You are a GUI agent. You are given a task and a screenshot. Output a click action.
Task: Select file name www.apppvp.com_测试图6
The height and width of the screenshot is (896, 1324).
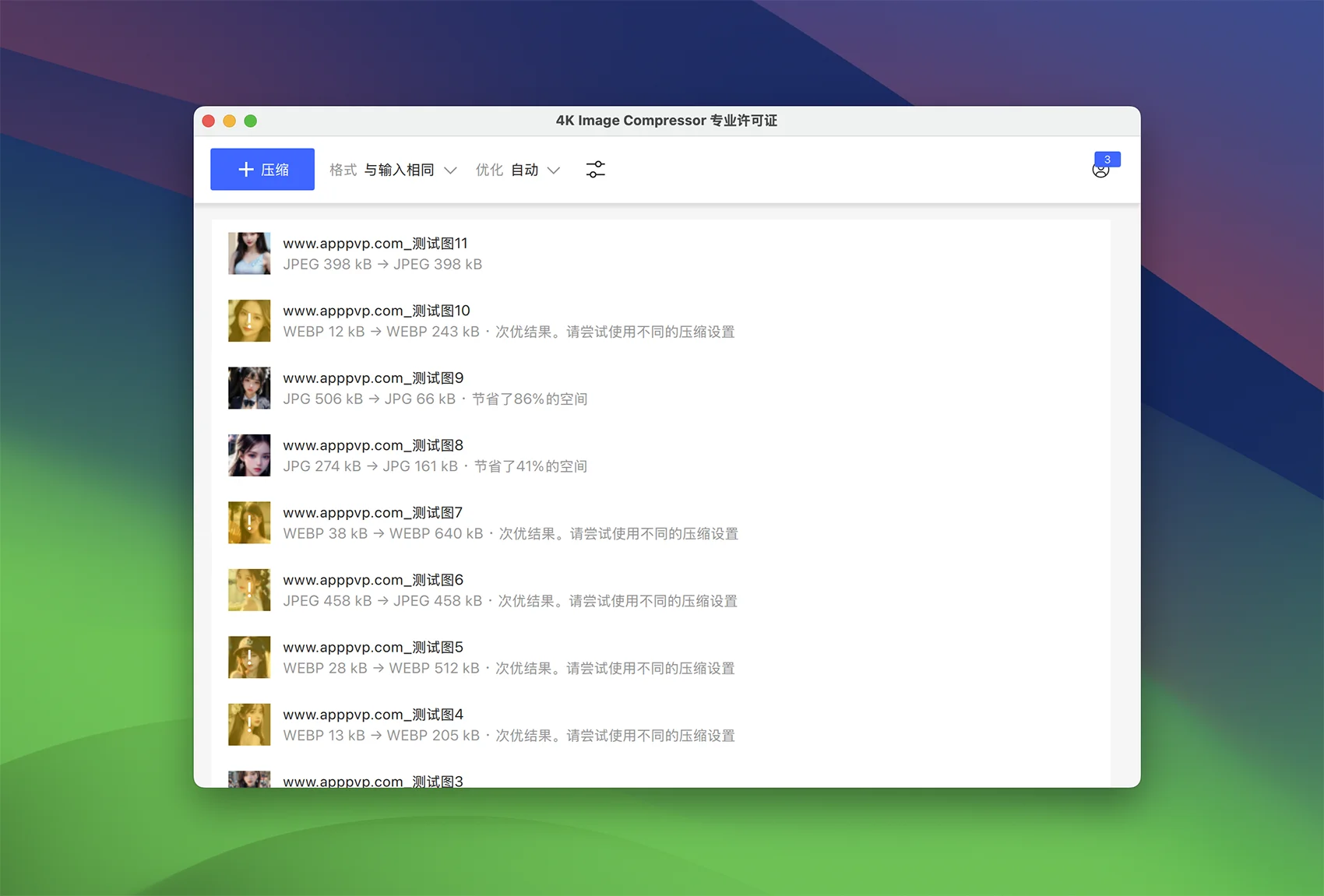point(373,580)
